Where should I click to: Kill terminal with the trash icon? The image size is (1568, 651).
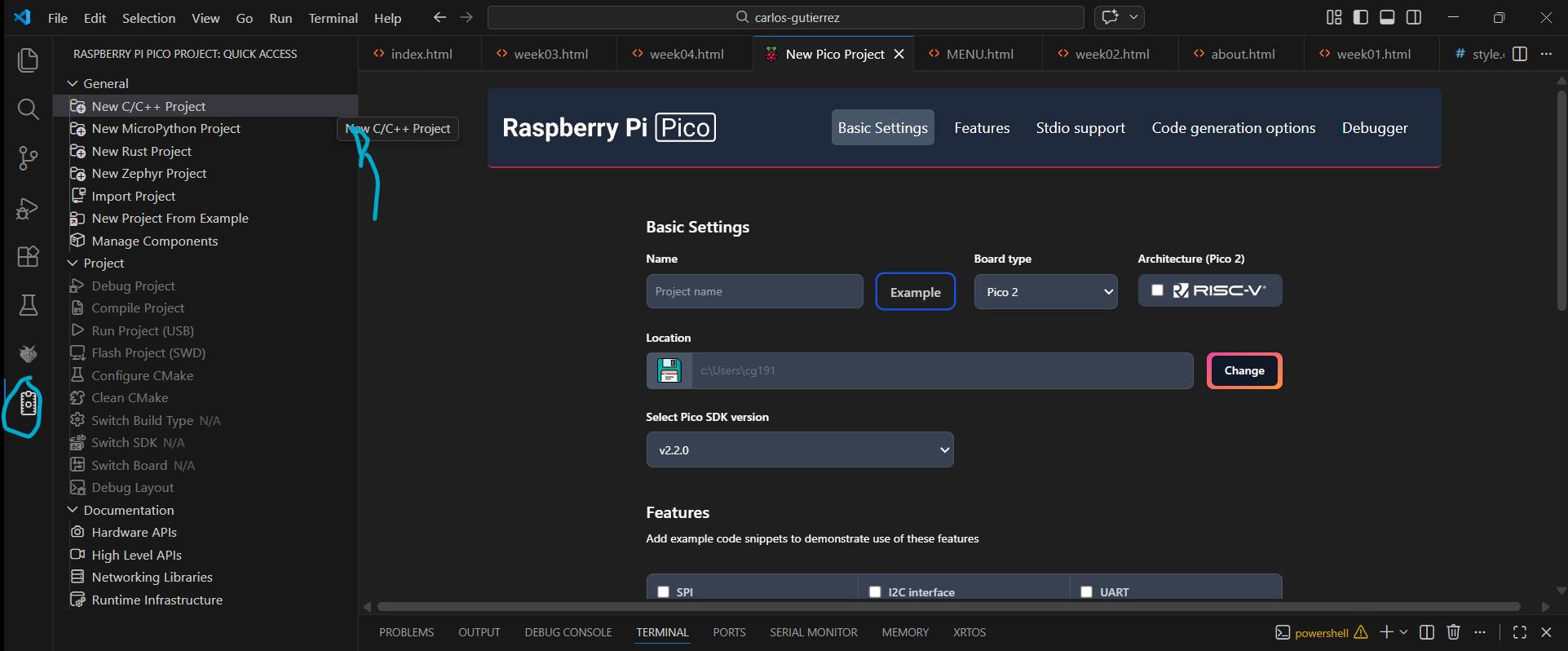[1453, 632]
